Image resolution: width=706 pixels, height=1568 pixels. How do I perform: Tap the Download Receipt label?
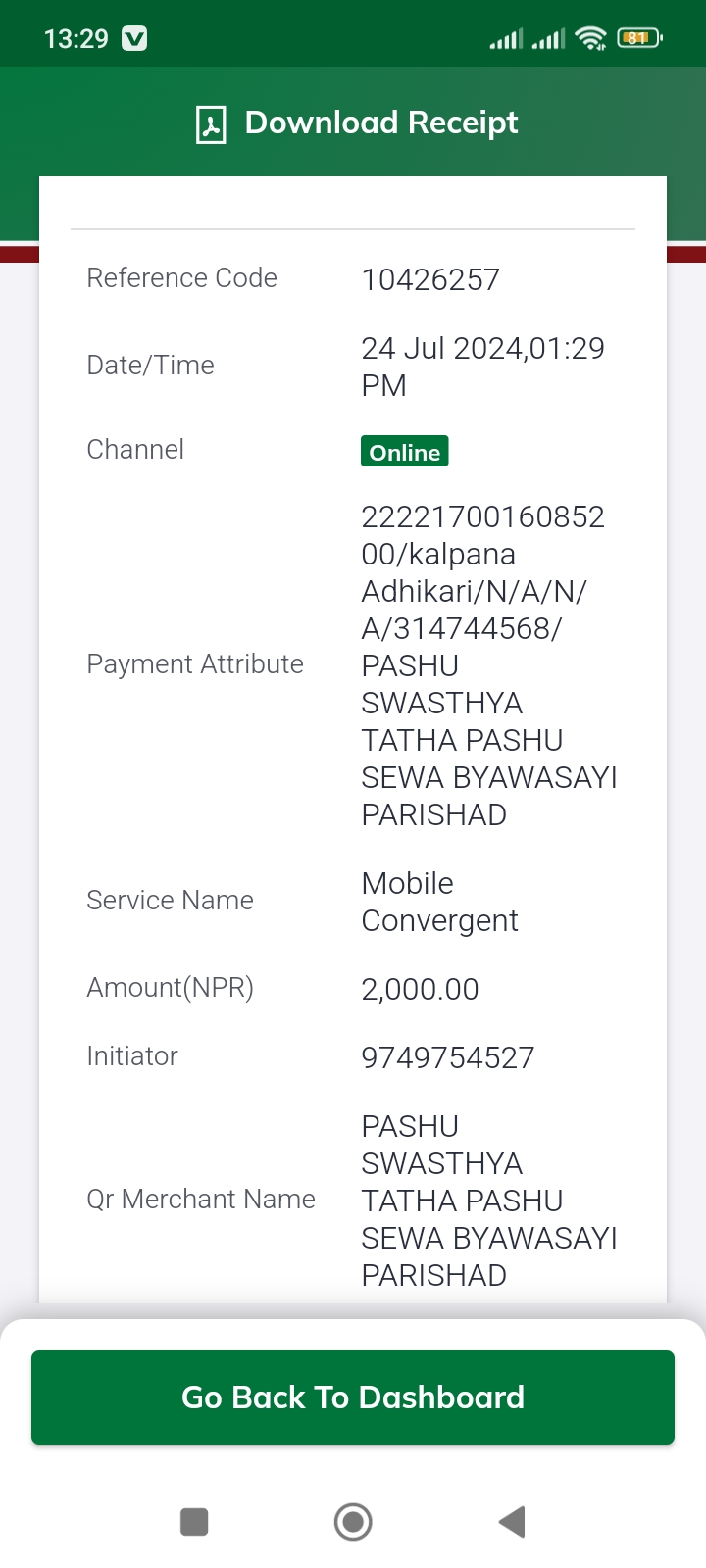tap(381, 122)
